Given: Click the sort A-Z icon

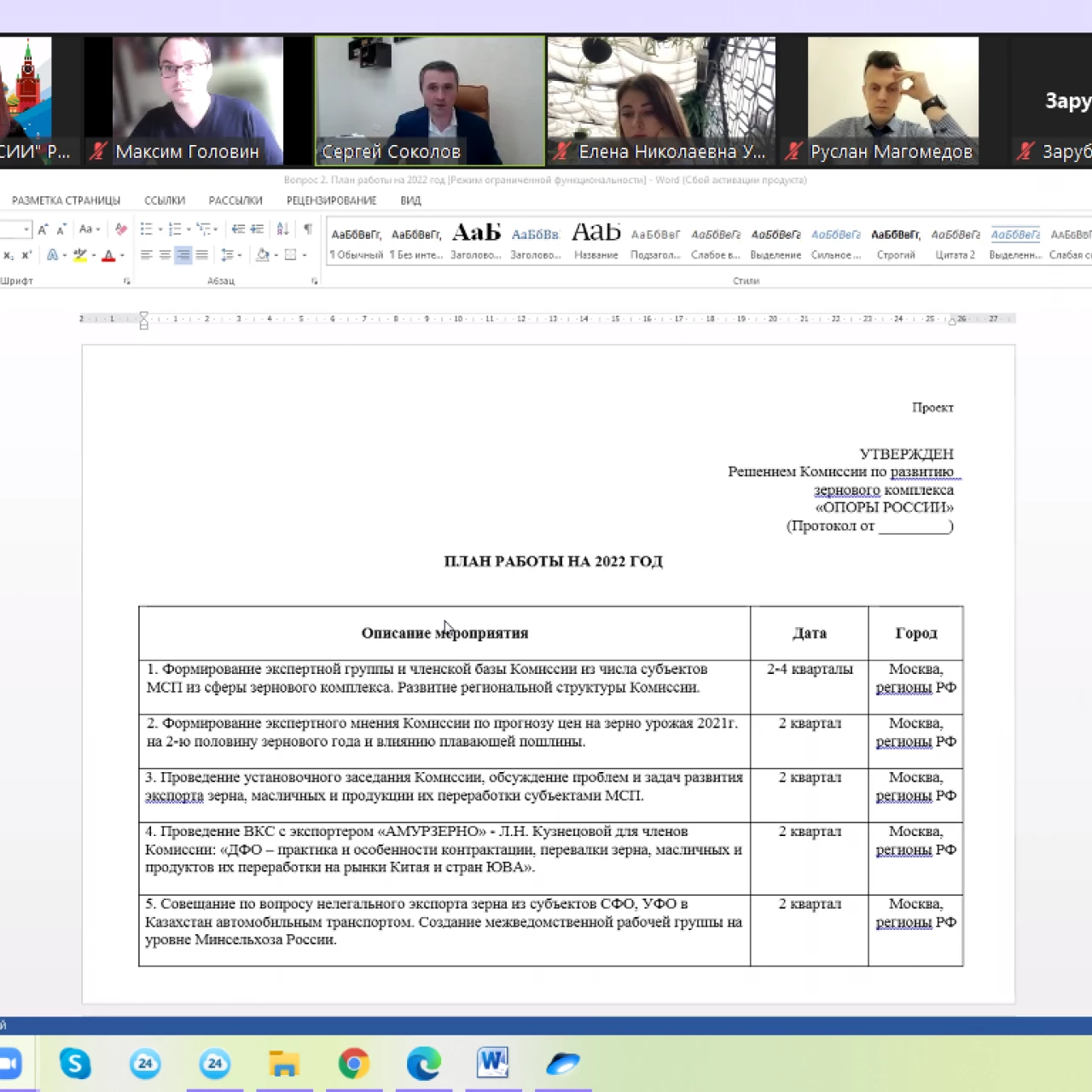Looking at the screenshot, I should click(x=283, y=229).
